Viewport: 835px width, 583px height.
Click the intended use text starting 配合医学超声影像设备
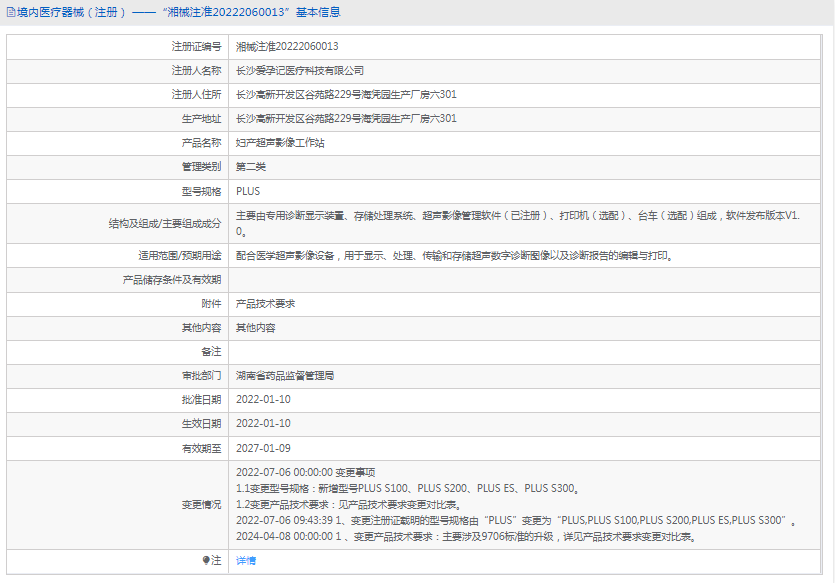[x=455, y=256]
